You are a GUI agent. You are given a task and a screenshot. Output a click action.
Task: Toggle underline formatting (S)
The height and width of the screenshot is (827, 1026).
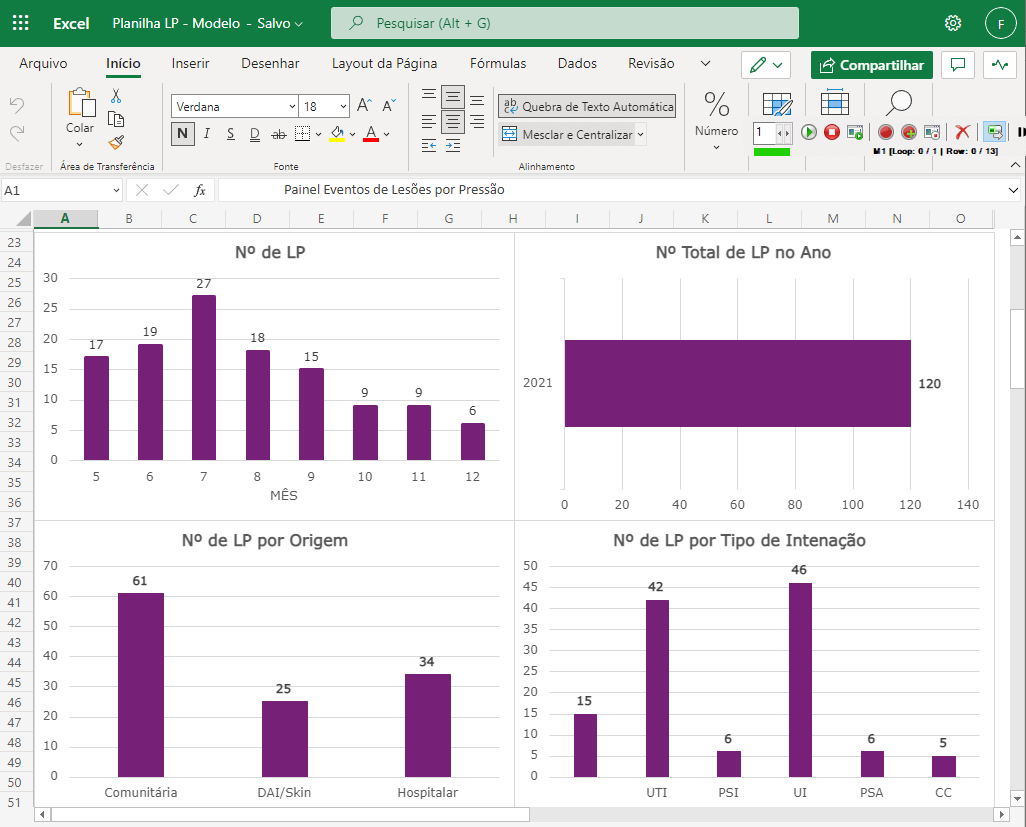pyautogui.click(x=230, y=134)
